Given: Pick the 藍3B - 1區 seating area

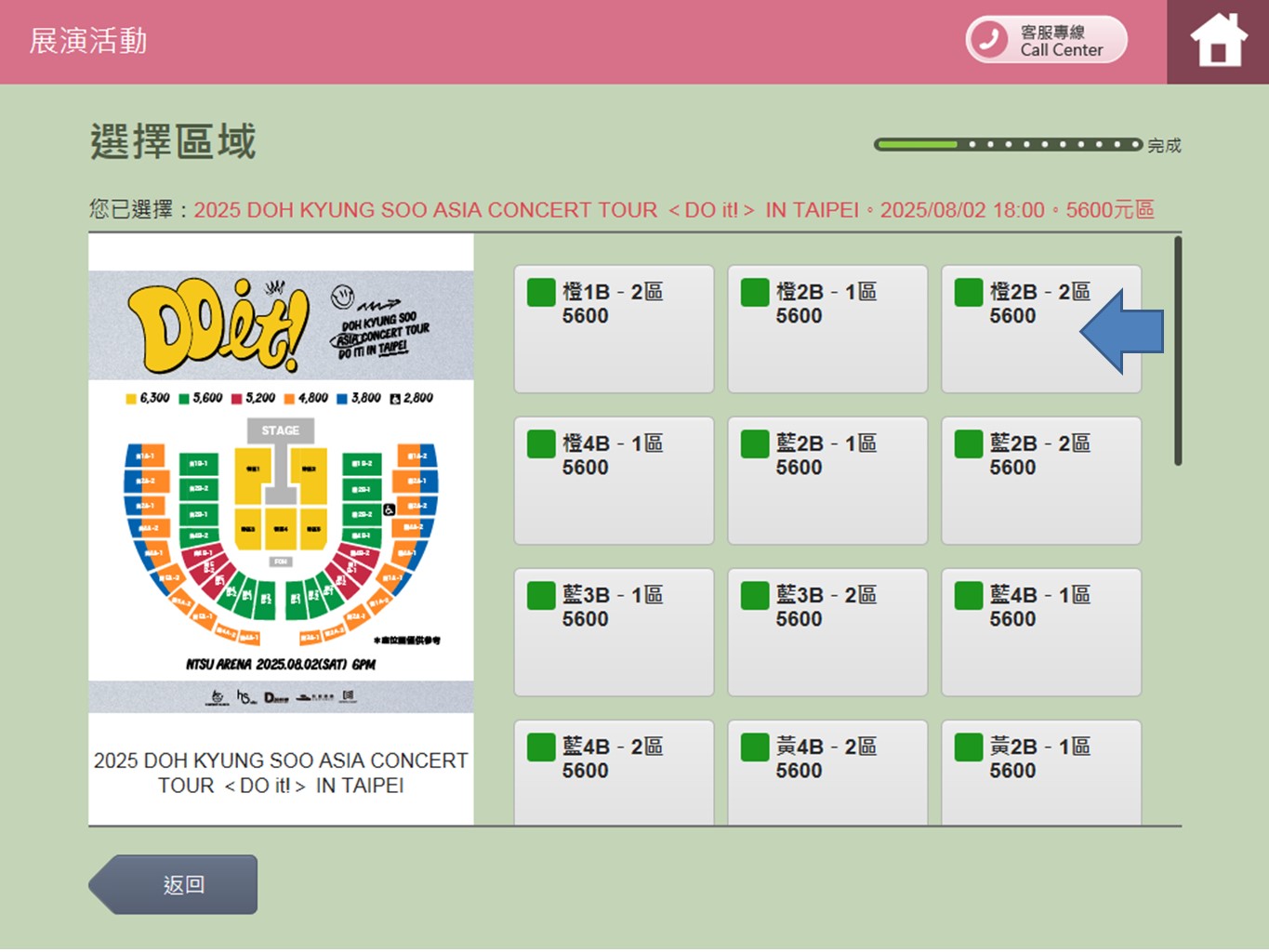Looking at the screenshot, I should tap(614, 632).
